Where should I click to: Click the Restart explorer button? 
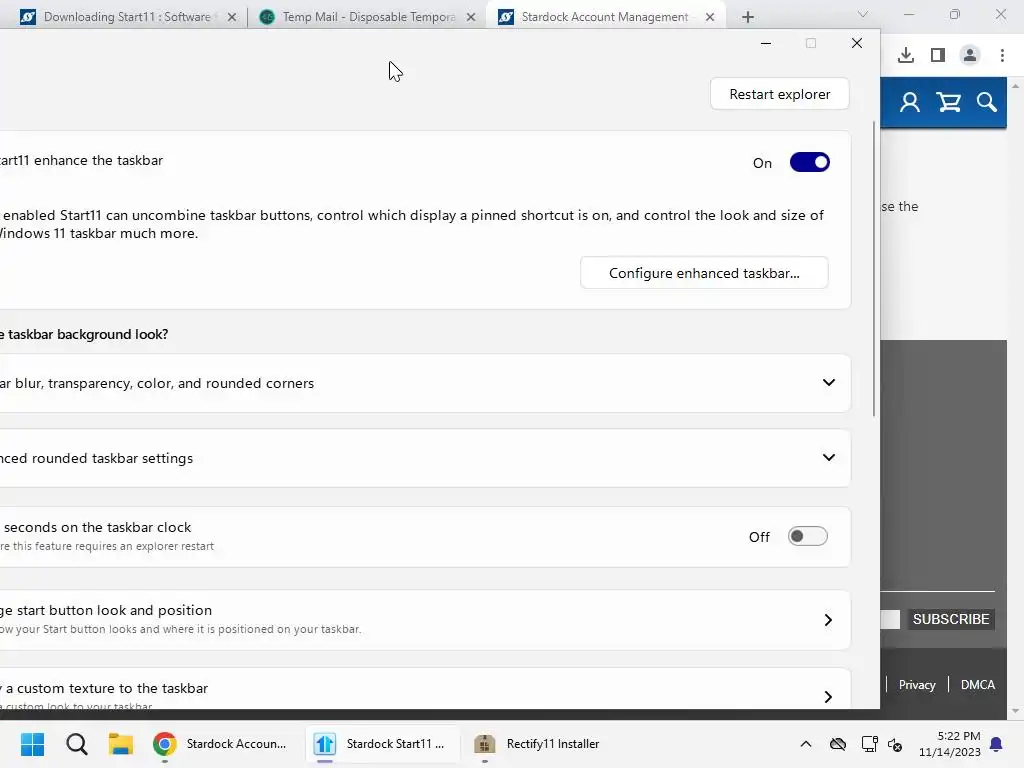click(779, 94)
